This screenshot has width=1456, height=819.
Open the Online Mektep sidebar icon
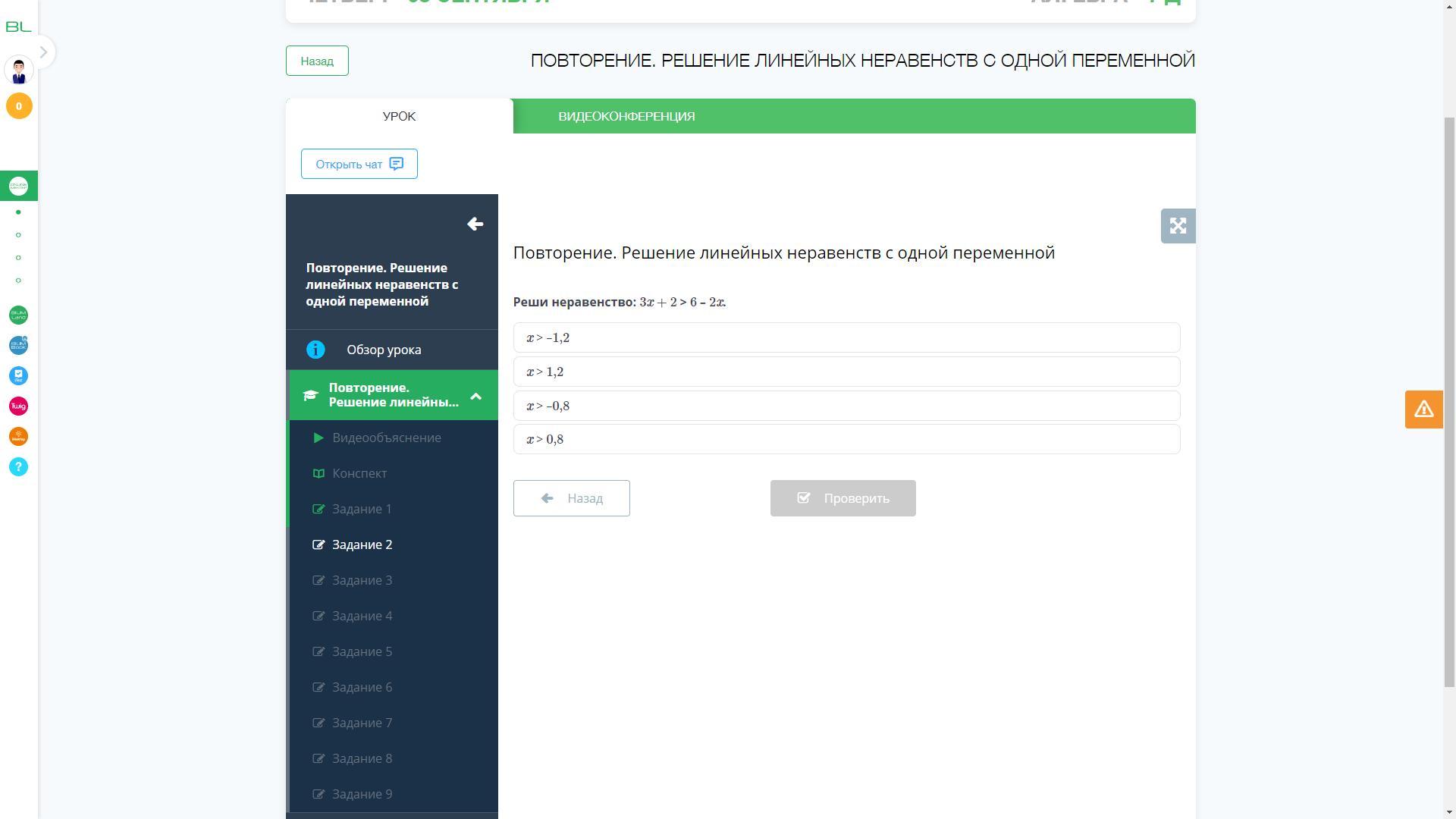[18, 186]
